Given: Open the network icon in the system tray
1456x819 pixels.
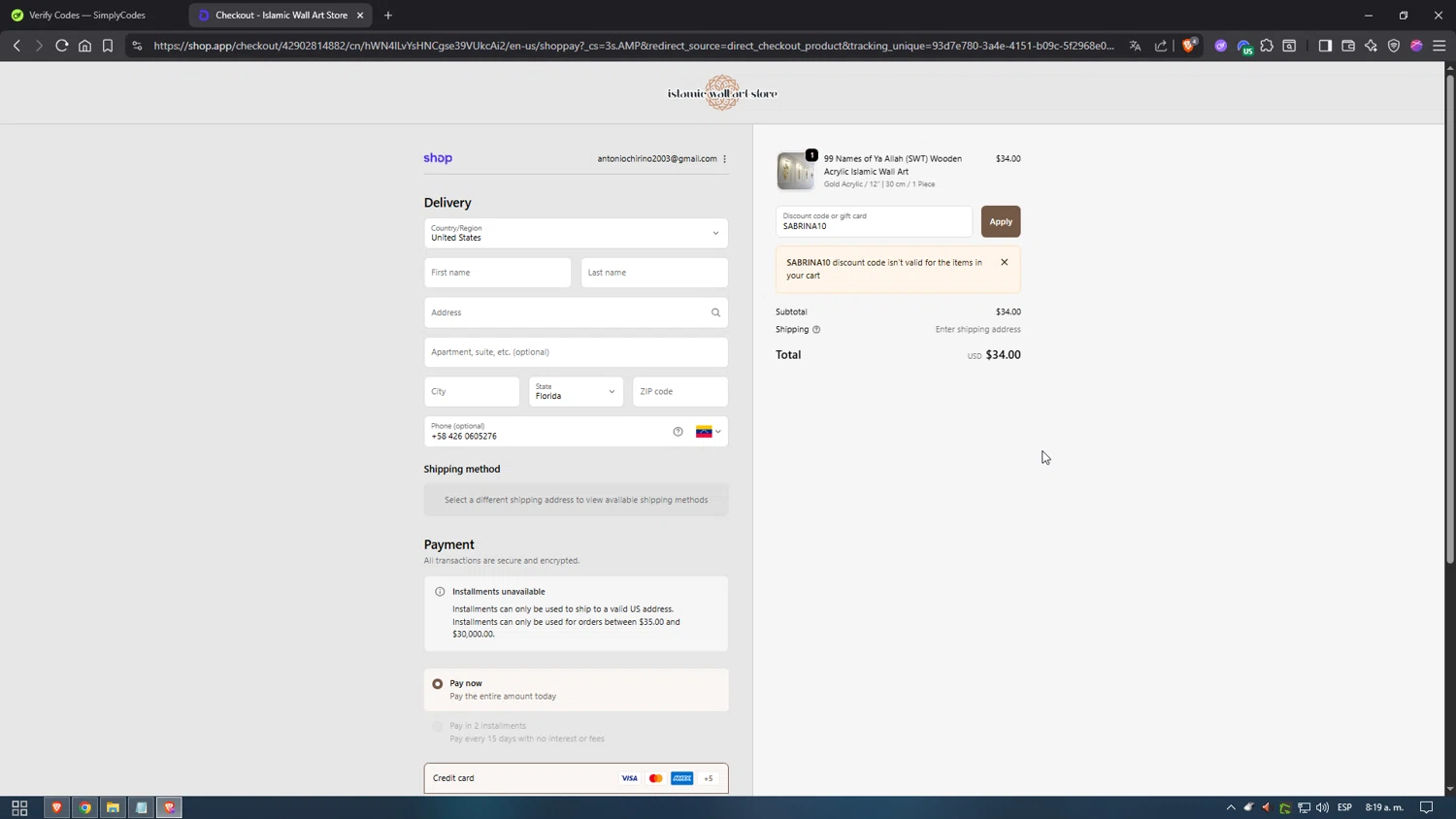Looking at the screenshot, I should click(x=1305, y=807).
